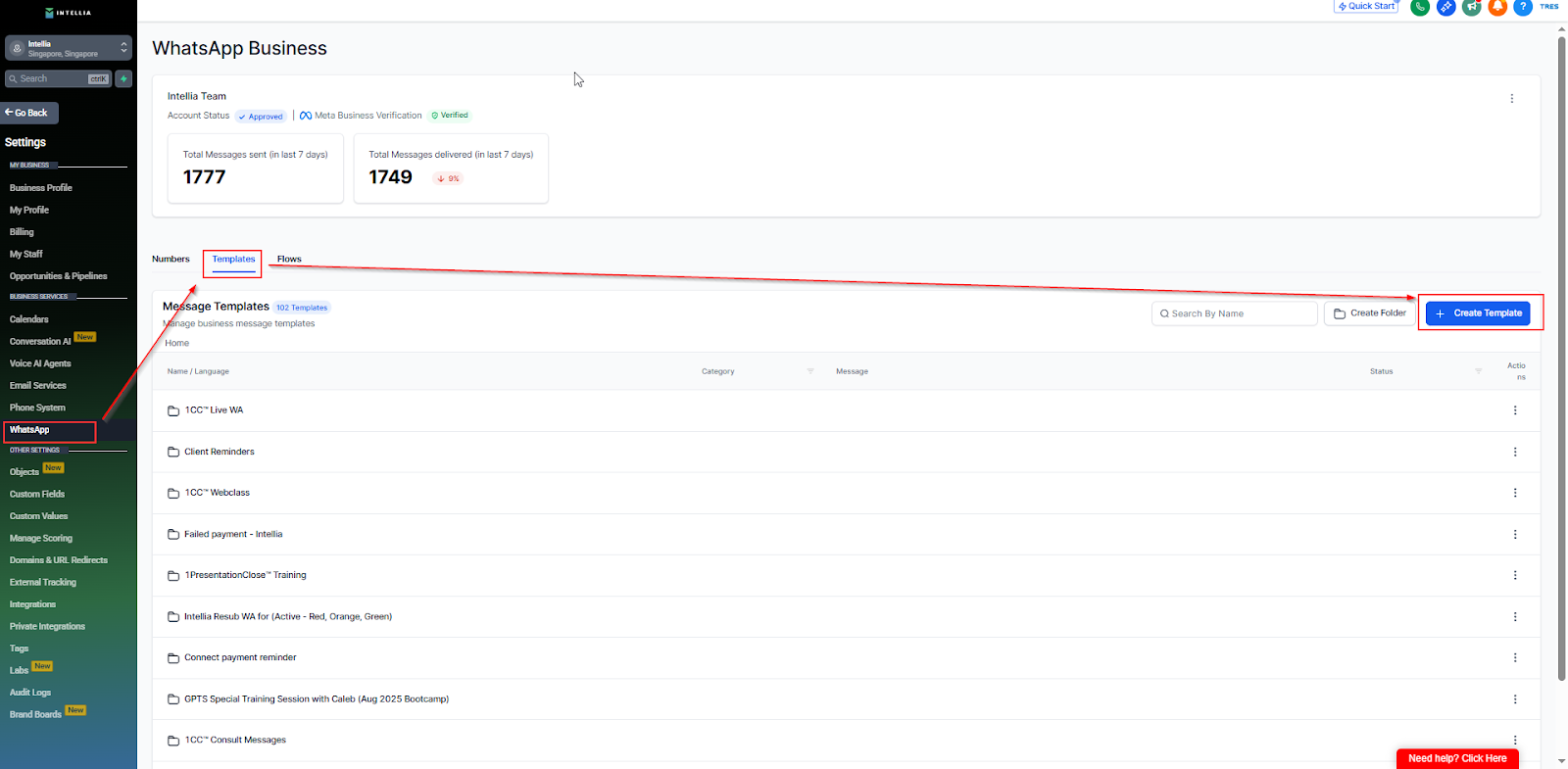
Task: Open Custom Values settings
Action: tap(39, 516)
